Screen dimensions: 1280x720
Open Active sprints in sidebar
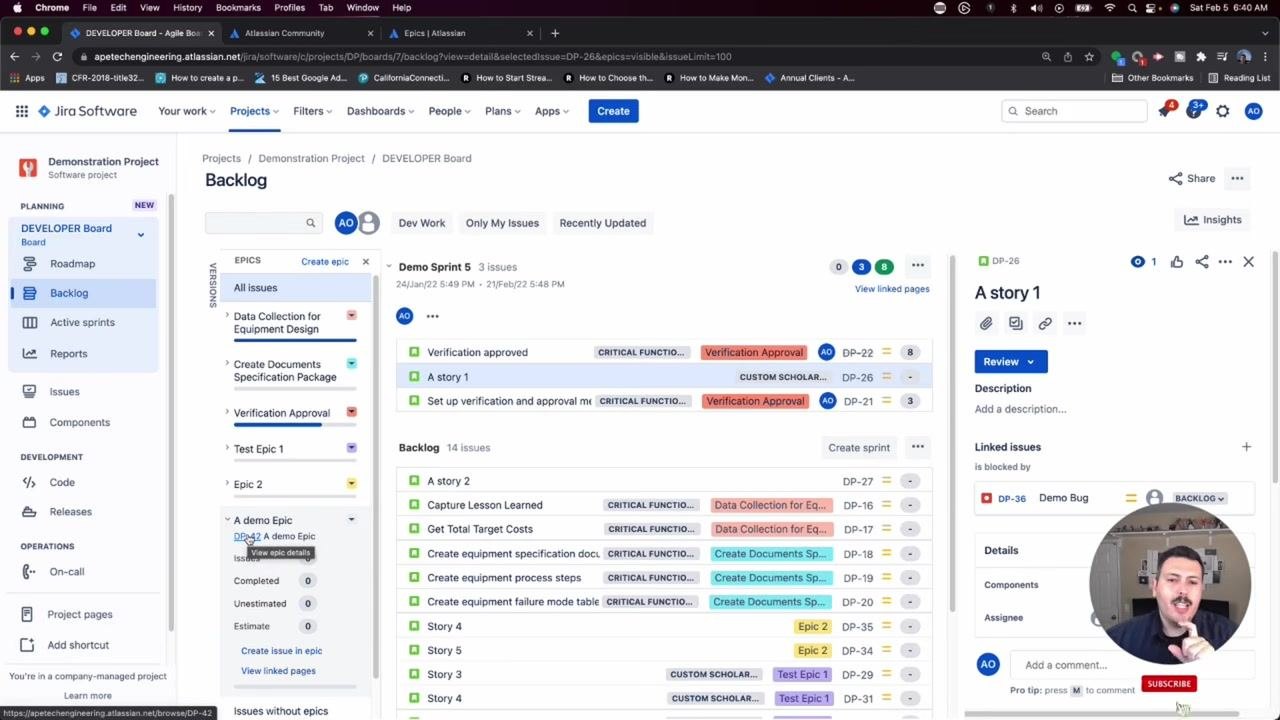coord(82,322)
